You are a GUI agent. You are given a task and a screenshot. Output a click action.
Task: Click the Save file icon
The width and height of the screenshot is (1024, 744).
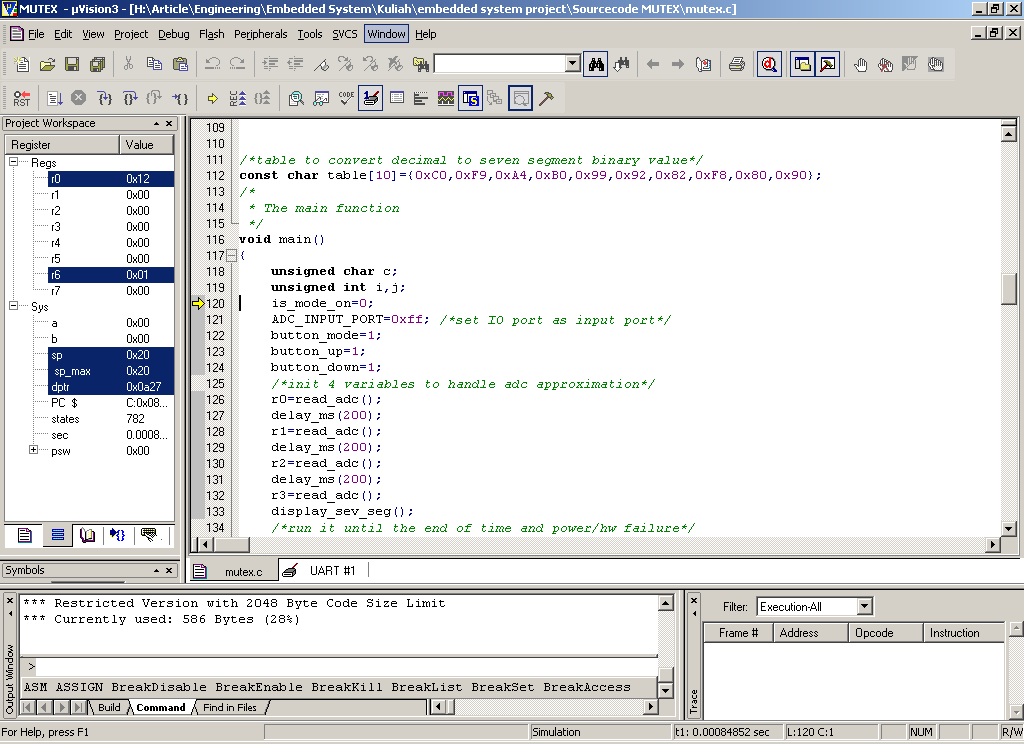[72, 65]
